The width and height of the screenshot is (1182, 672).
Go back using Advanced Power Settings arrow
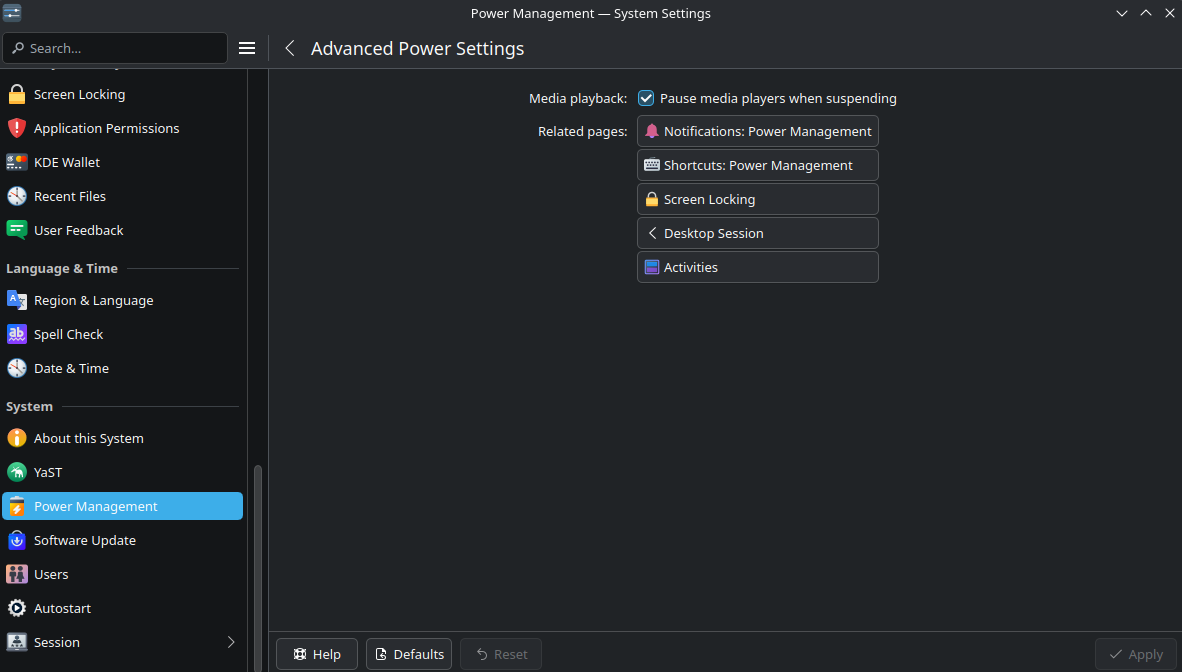[x=290, y=48]
